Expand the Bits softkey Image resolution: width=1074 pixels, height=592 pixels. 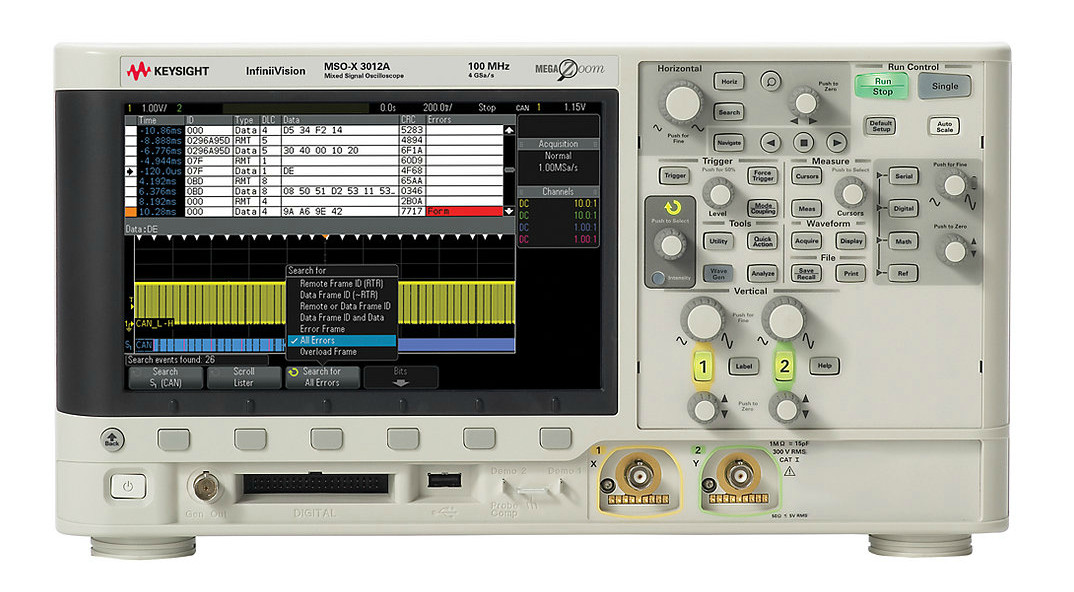point(401,378)
